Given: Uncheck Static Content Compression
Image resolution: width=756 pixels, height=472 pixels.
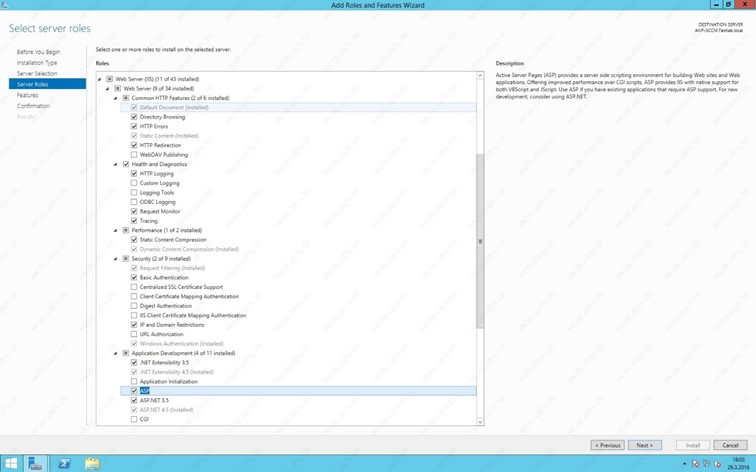Looking at the screenshot, I should point(134,240).
